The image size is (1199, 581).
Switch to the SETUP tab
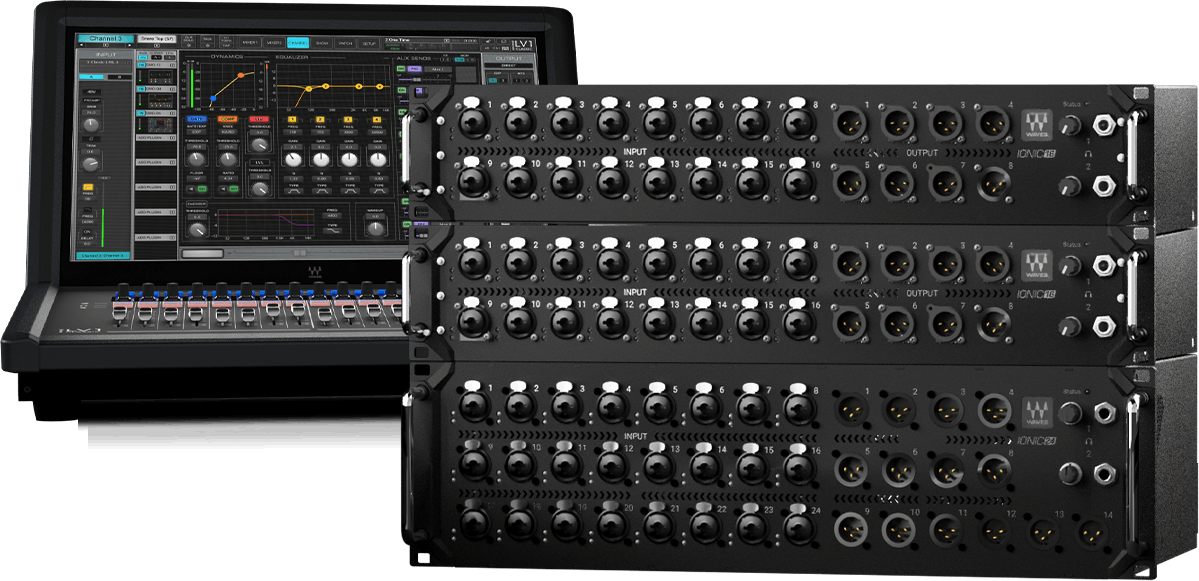pyautogui.click(x=369, y=44)
